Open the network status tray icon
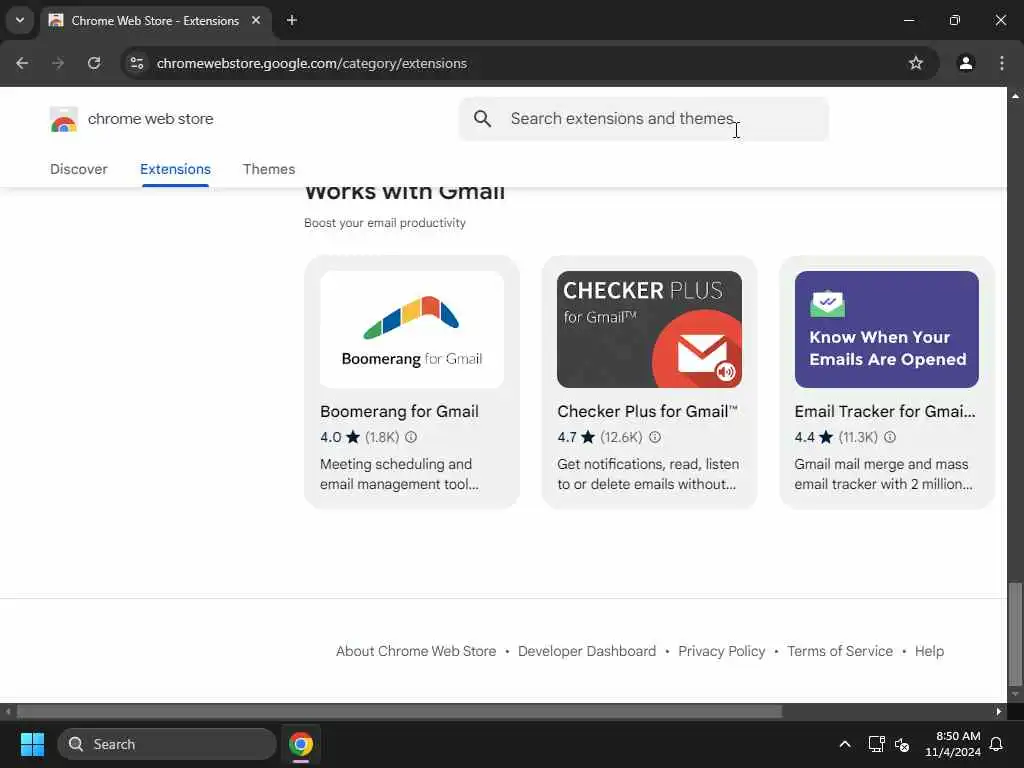The height and width of the screenshot is (768, 1024). click(876, 744)
